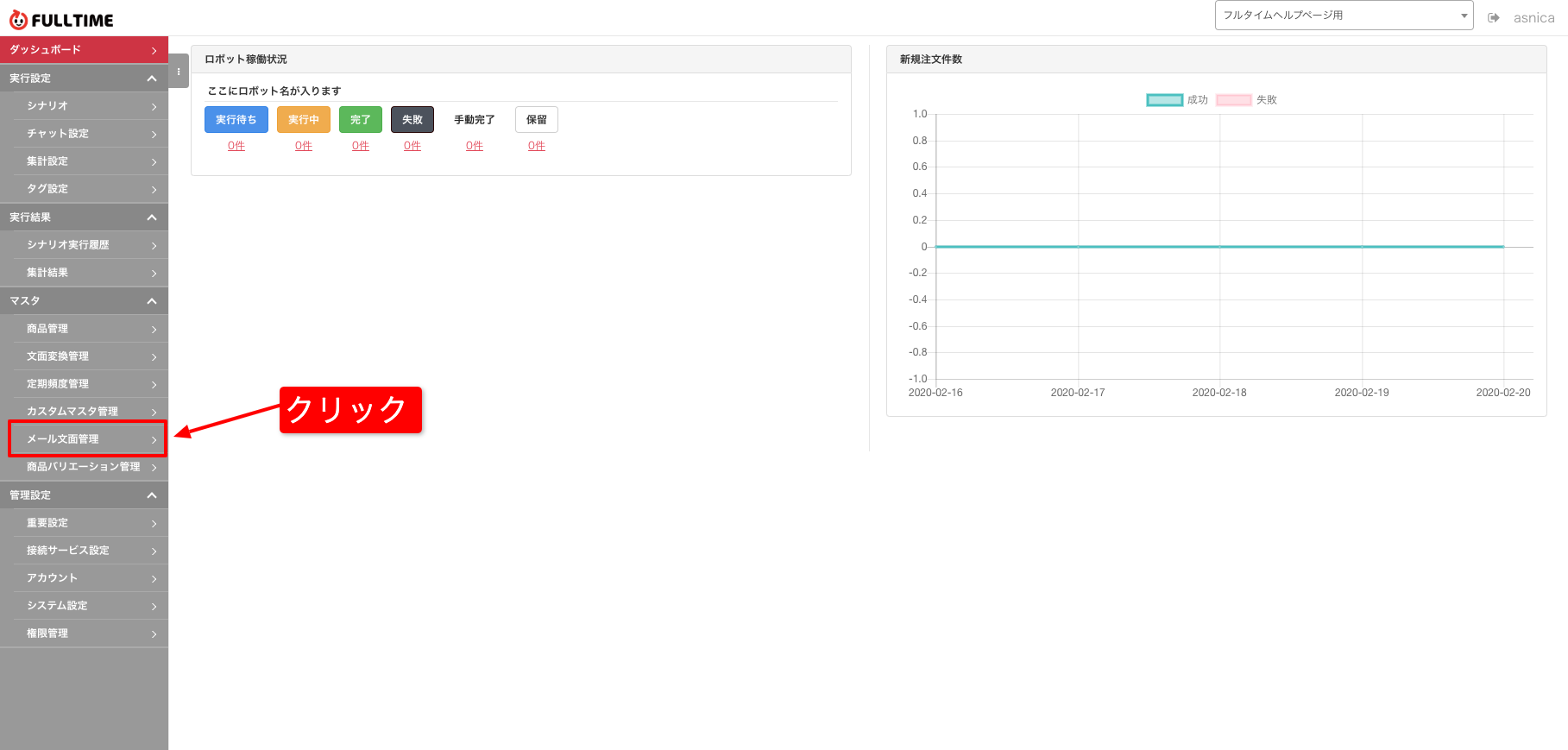Click the 保留 button
Screen dimensions: 1568x750
[x=537, y=120]
